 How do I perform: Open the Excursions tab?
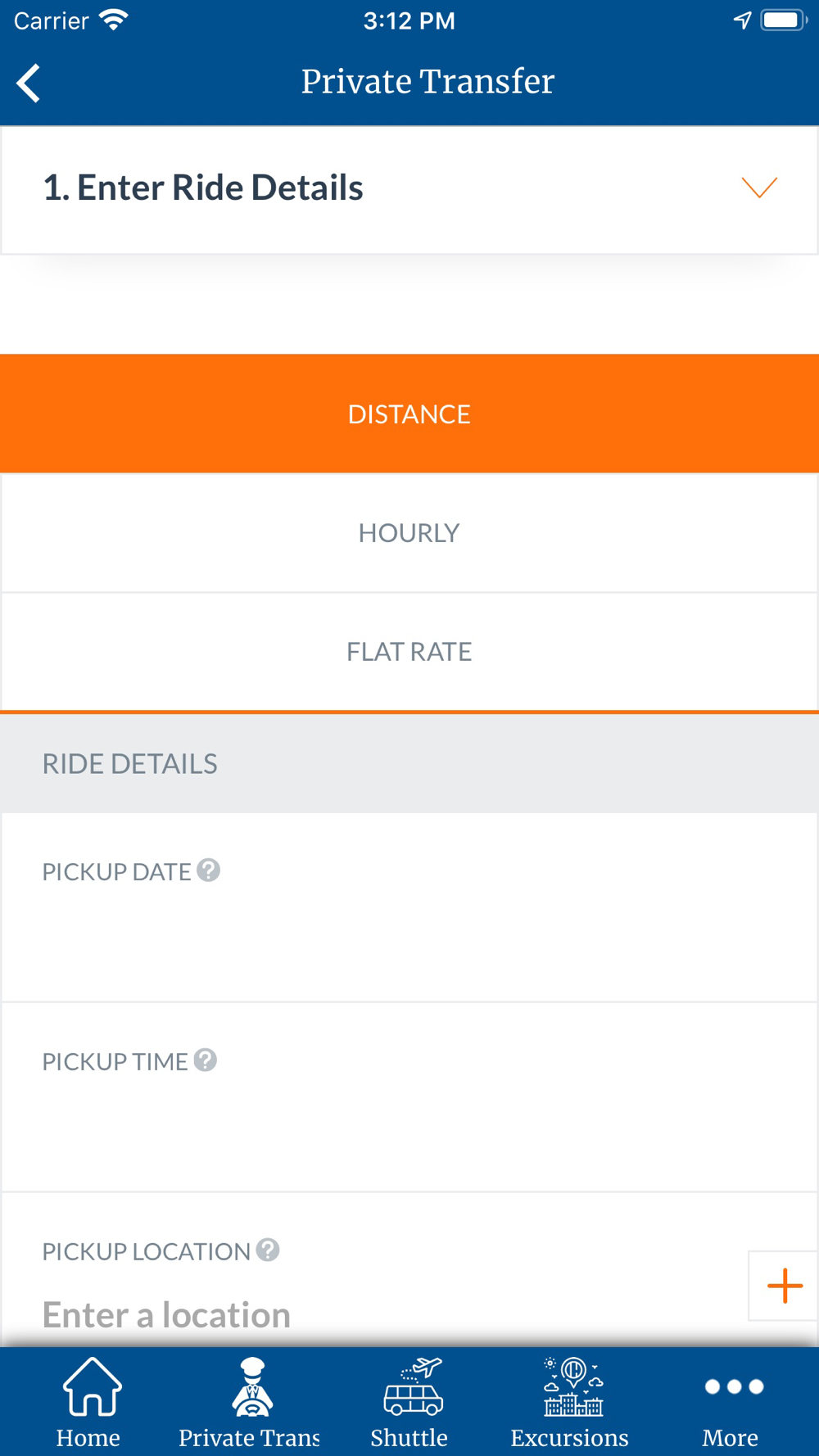click(x=570, y=1402)
